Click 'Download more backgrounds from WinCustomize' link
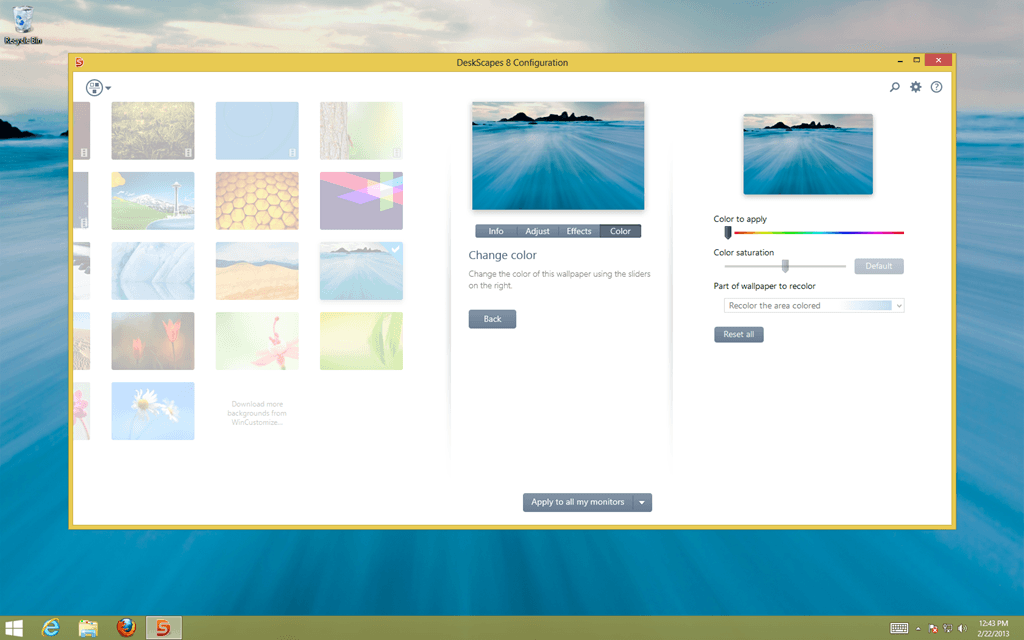The image size is (1024, 640). (257, 411)
